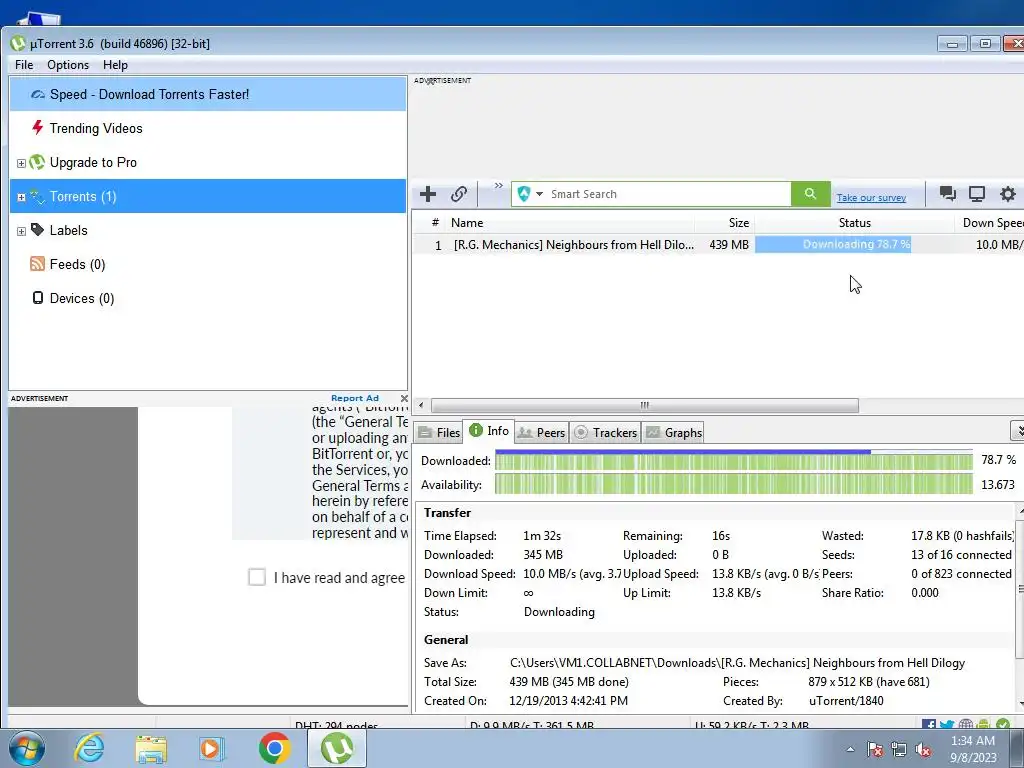Open Windows Media Player from taskbar

pyautogui.click(x=212, y=748)
